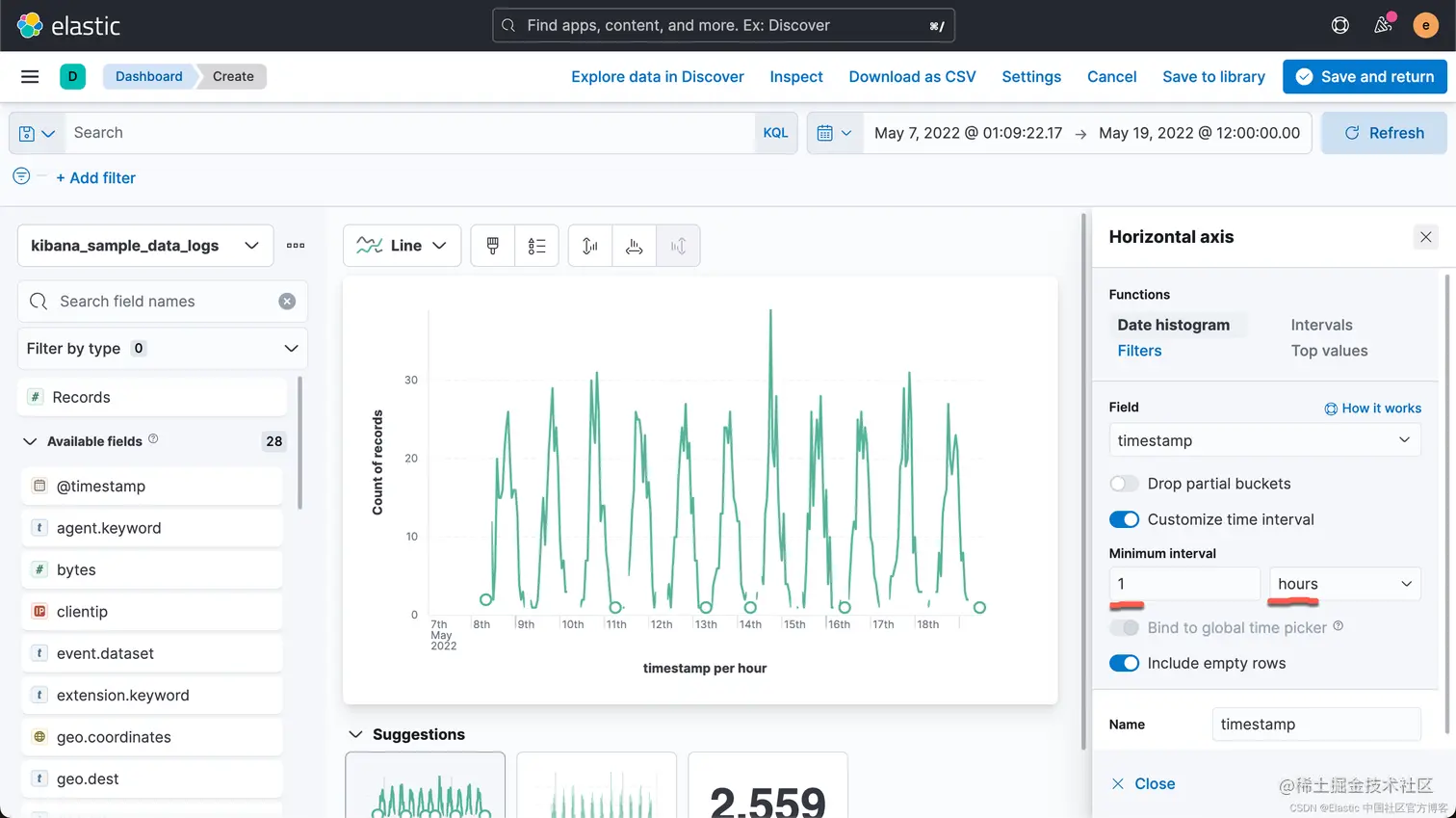Viewport: 1456px width, 818px height.
Task: Select the Intervals function
Action: [1321, 325]
